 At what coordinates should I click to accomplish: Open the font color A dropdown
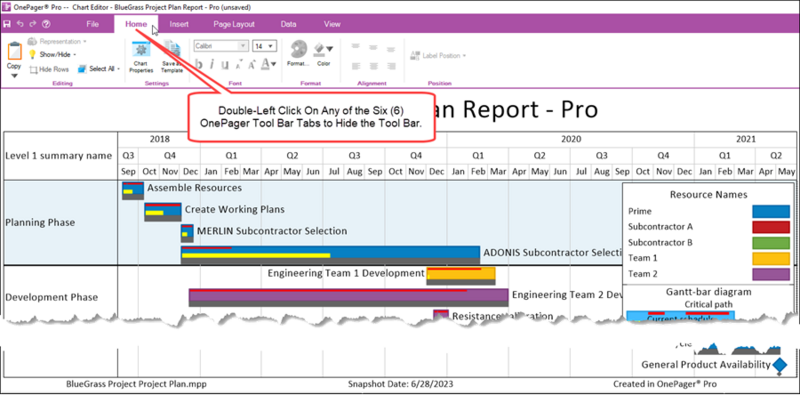(x=268, y=64)
